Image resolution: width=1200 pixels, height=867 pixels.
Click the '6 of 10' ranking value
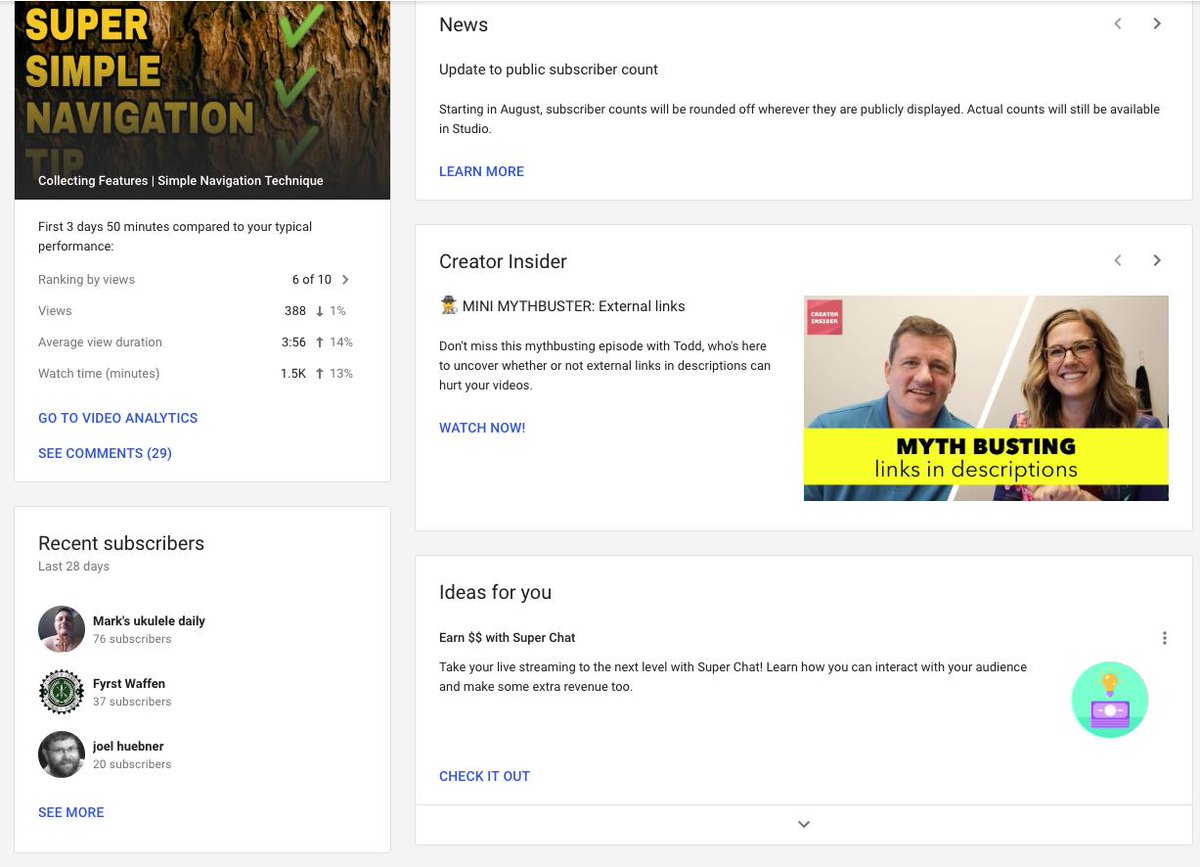pyautogui.click(x=311, y=280)
